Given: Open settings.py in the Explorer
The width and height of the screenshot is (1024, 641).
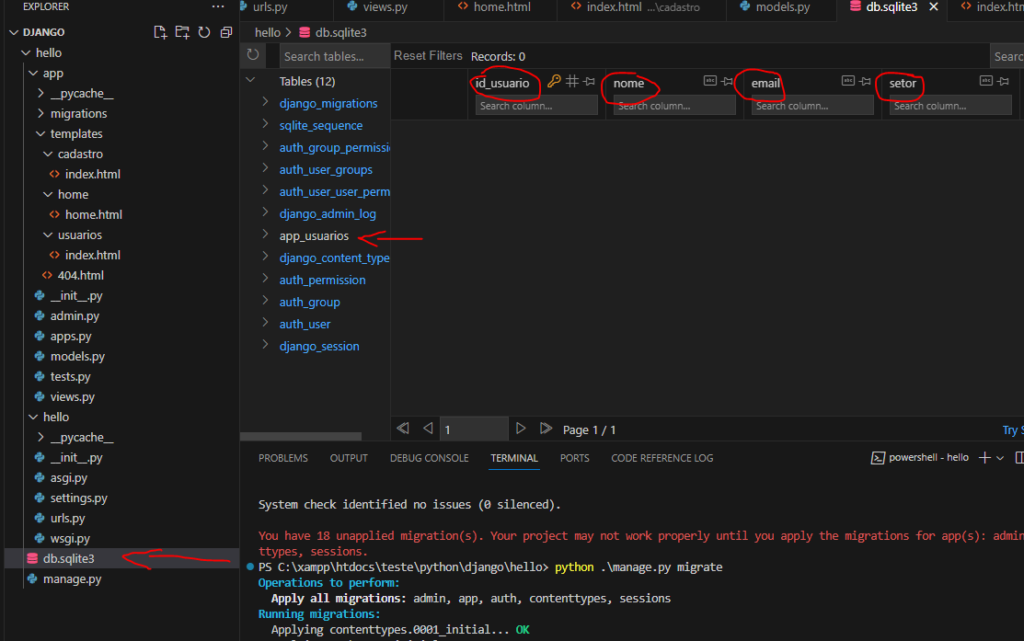Looking at the screenshot, I should [x=78, y=498].
